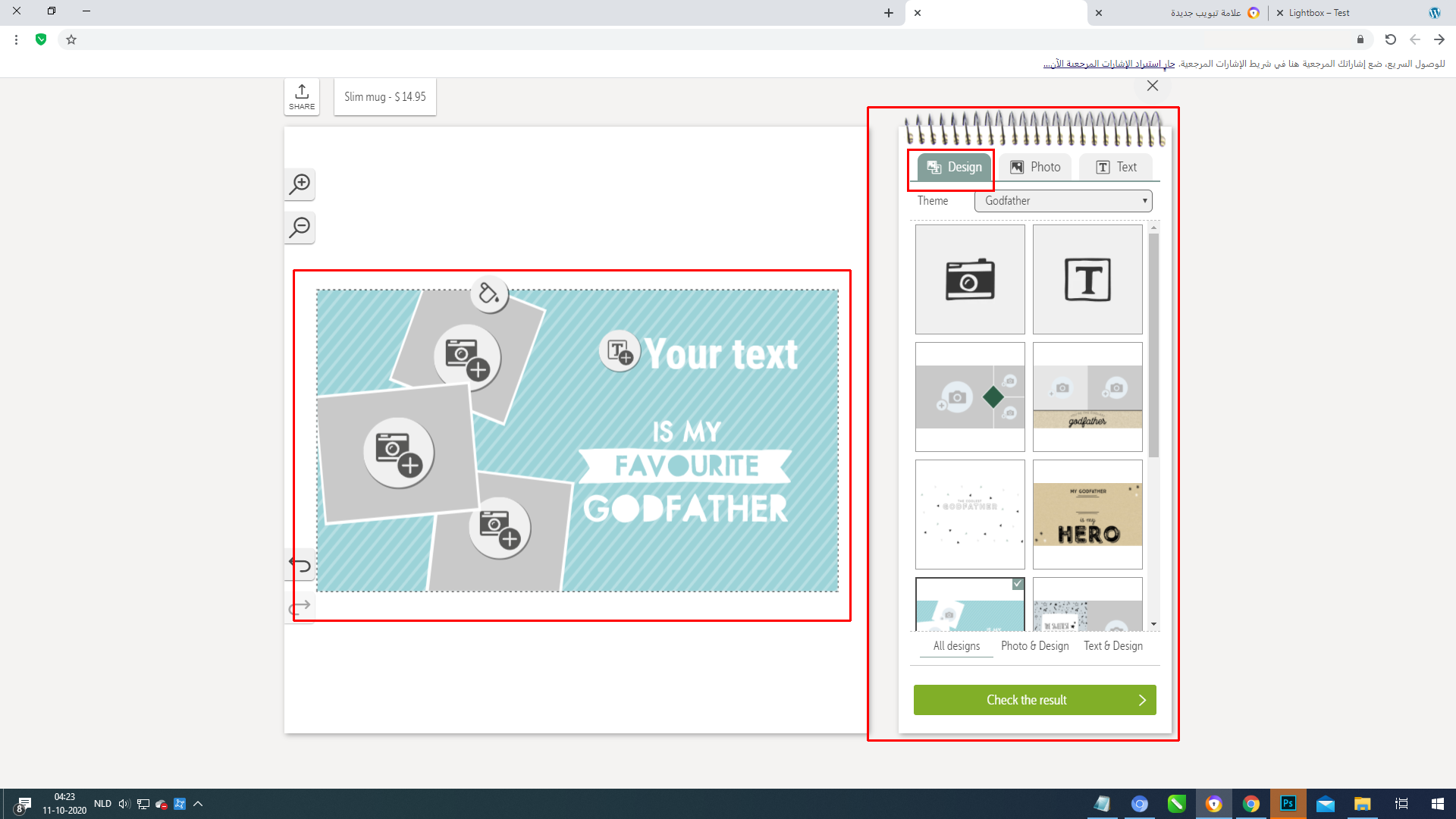Select the HERO godfather design thumbnail
The image size is (1456, 819).
[1087, 514]
